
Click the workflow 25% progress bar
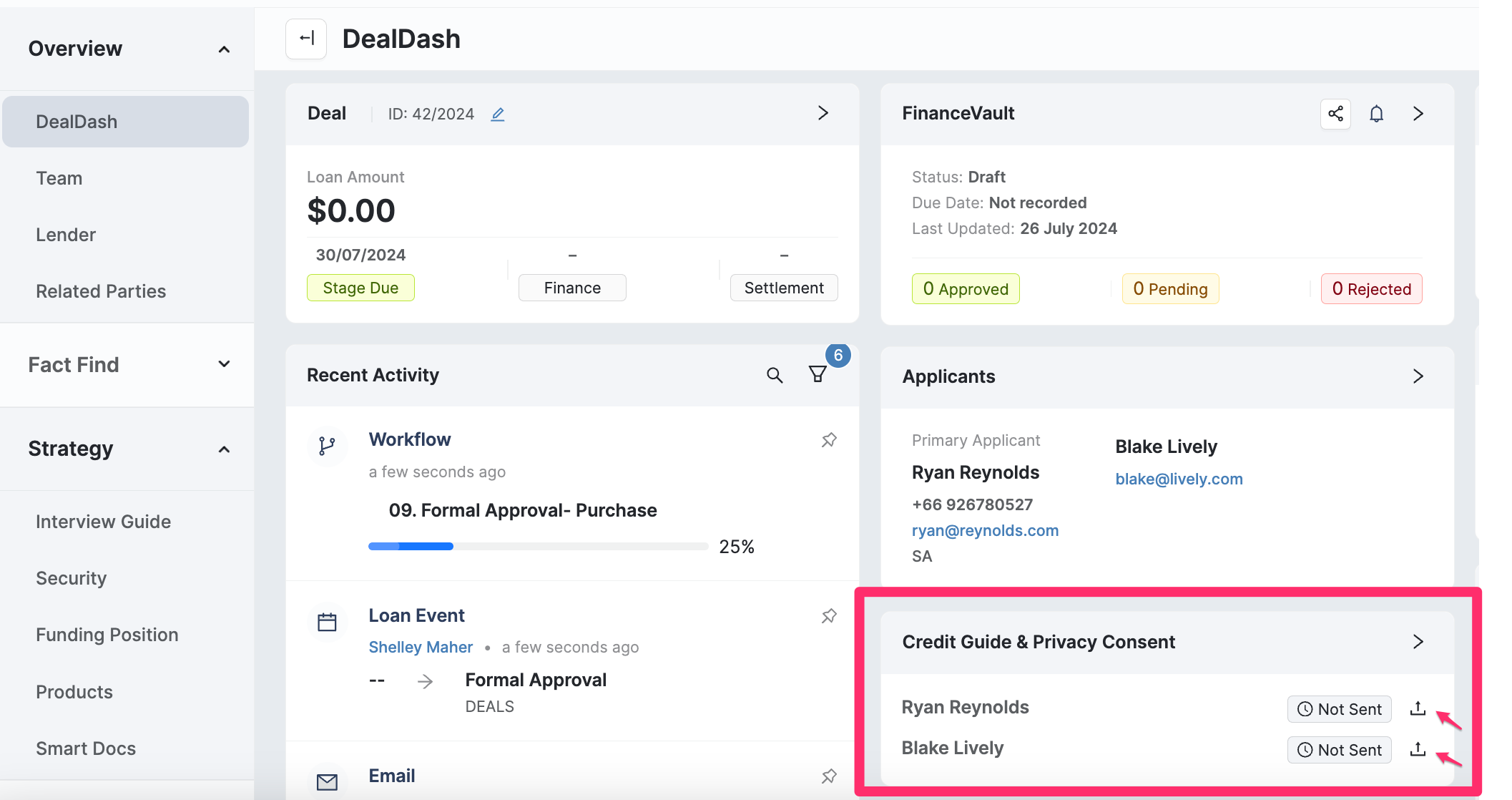pyautogui.click(x=538, y=547)
